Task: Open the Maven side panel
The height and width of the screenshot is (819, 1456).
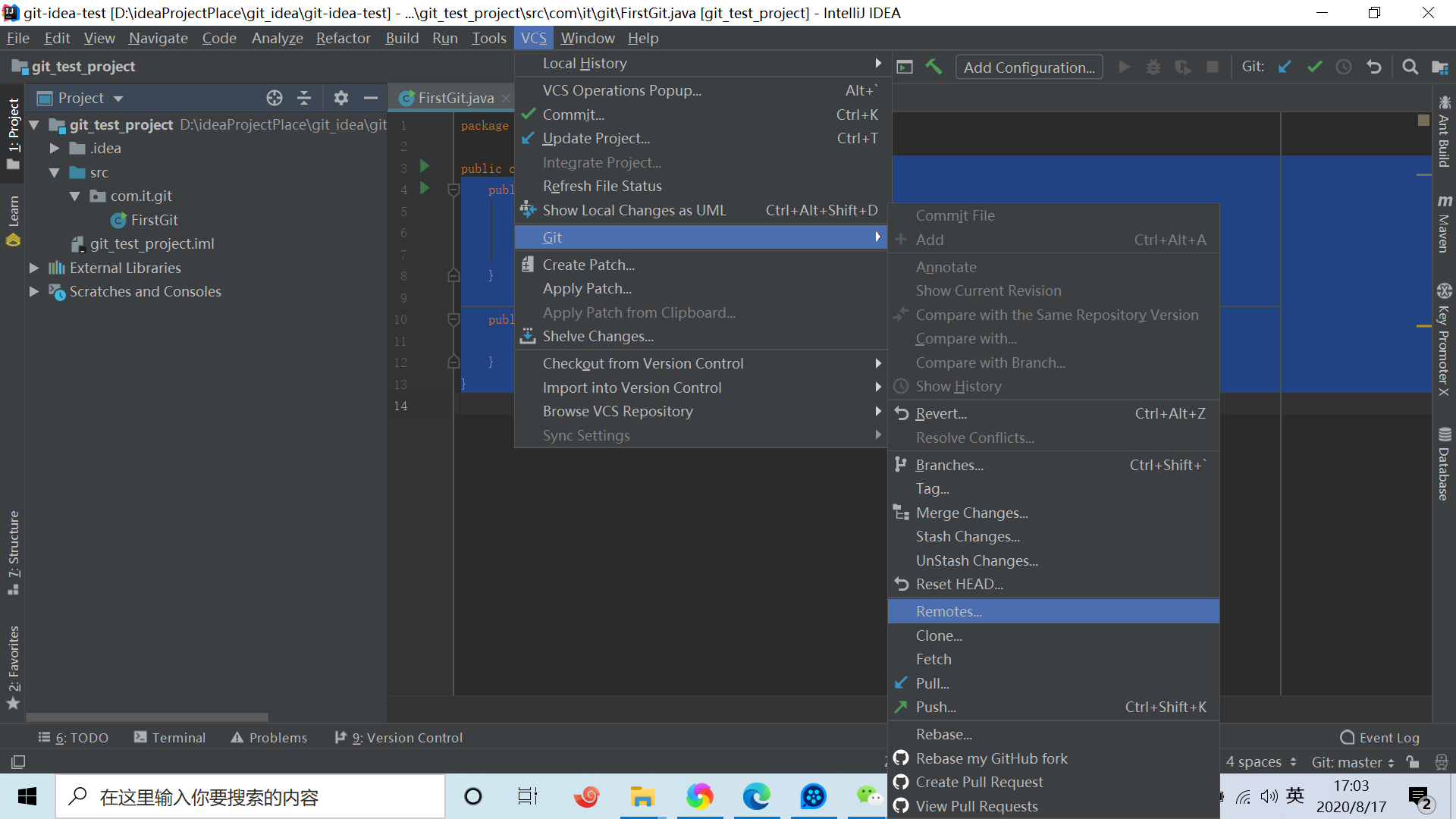Action: click(1444, 224)
